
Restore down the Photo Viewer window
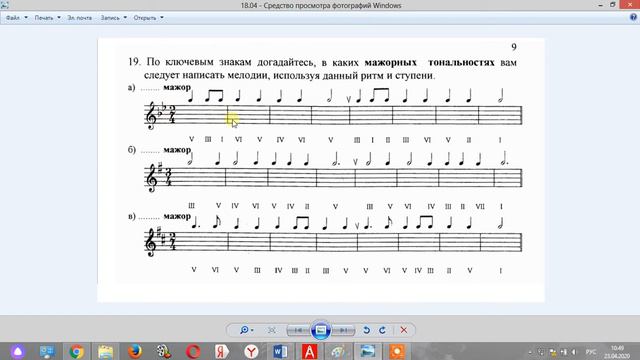pyautogui.click(x=613, y=5)
